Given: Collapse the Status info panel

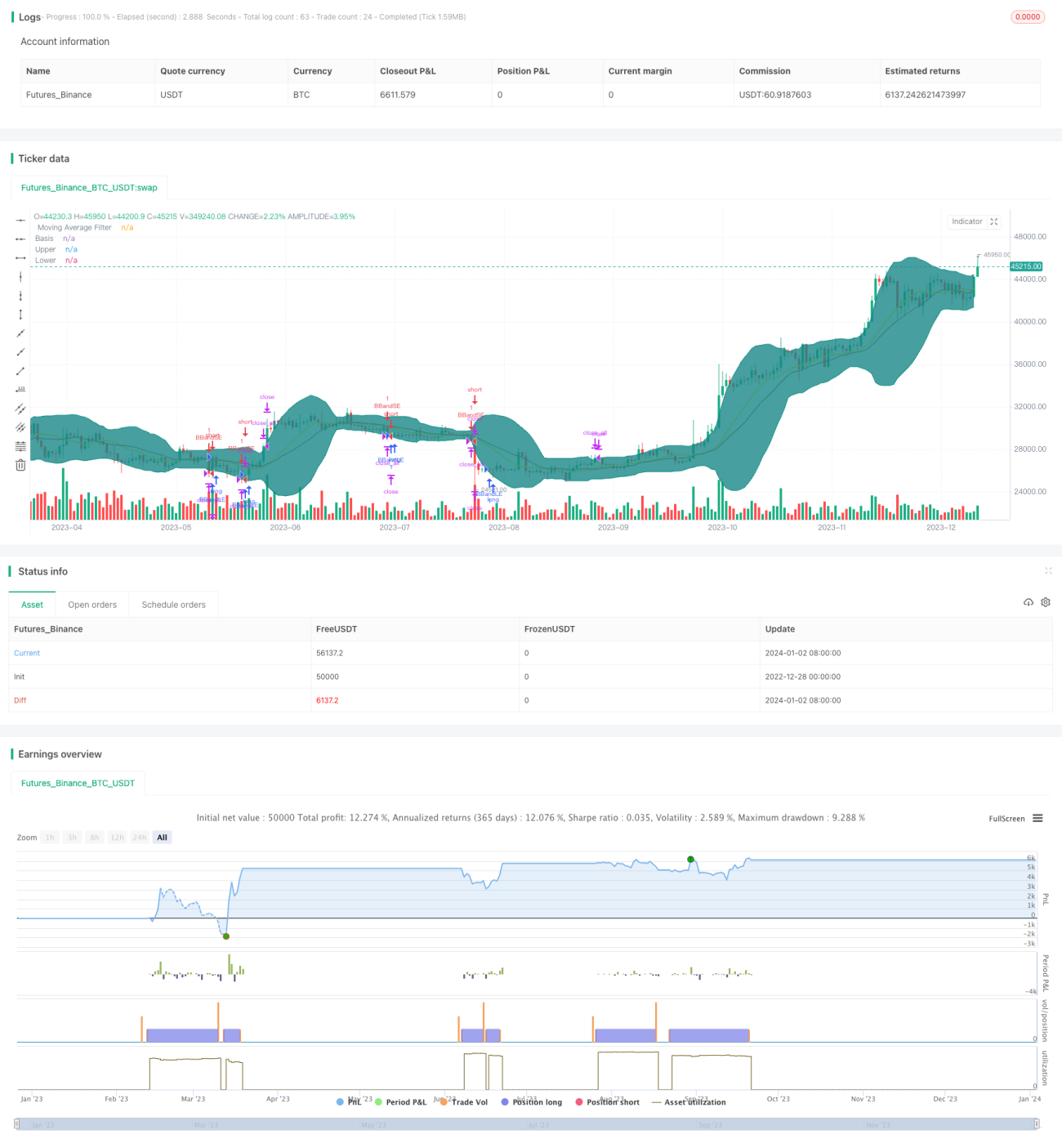Looking at the screenshot, I should 1048,571.
